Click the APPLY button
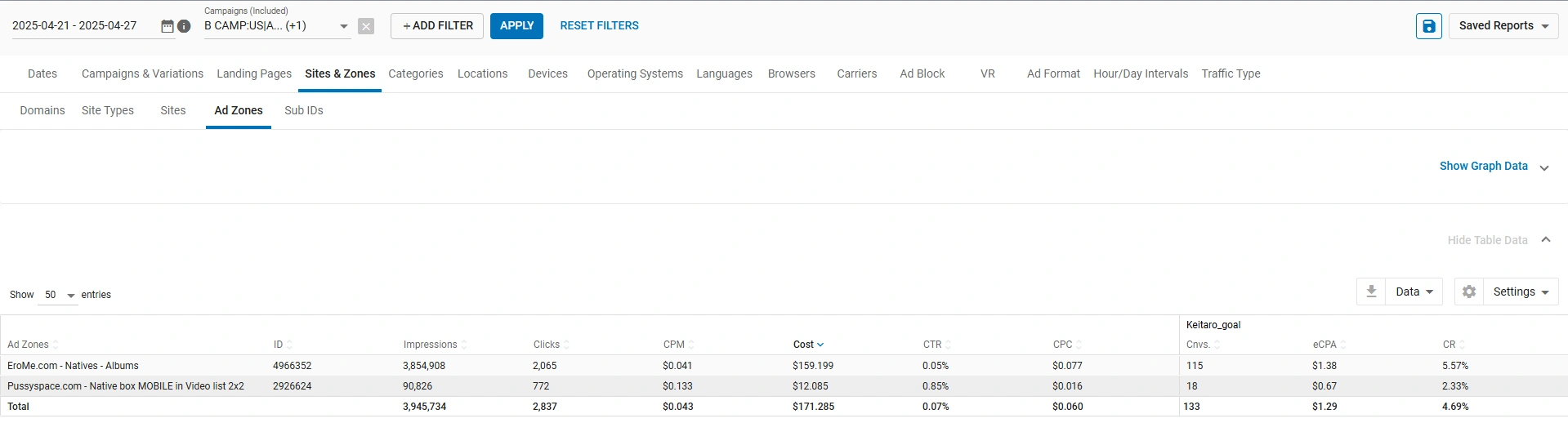Image resolution: width=1568 pixels, height=423 pixels. tap(516, 26)
